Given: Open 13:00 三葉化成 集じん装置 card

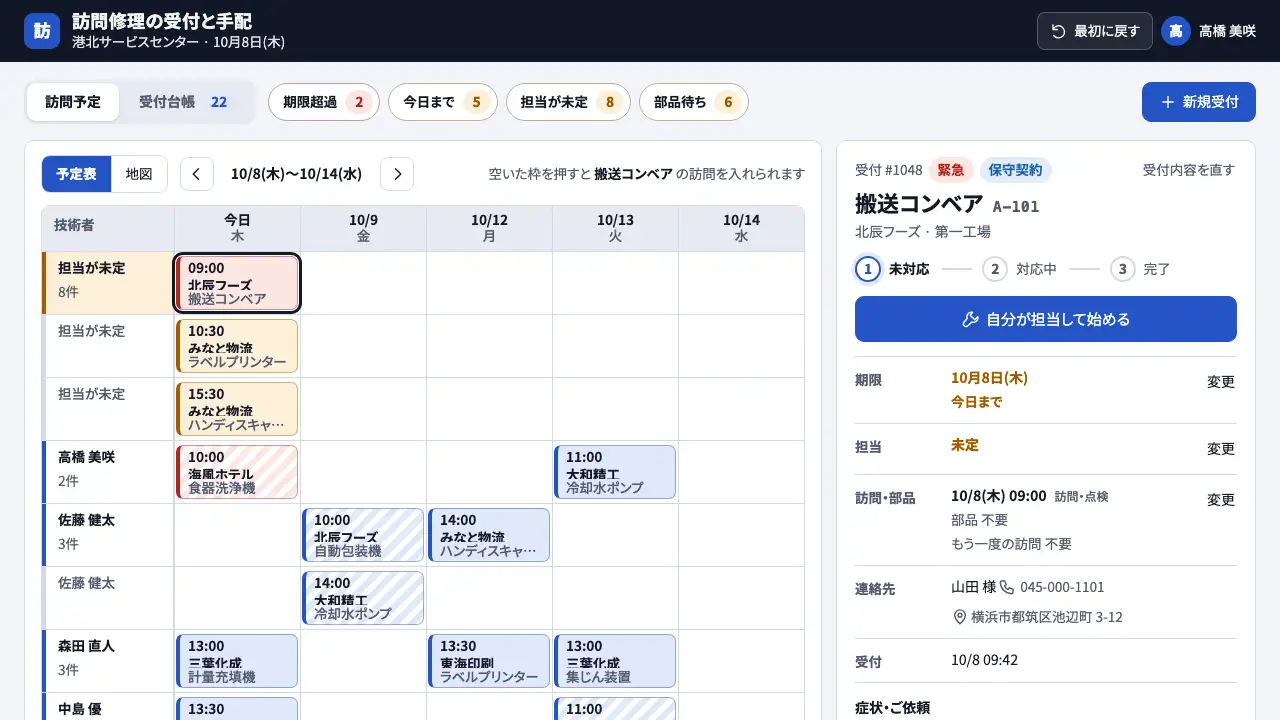Looking at the screenshot, I should click(x=615, y=661).
